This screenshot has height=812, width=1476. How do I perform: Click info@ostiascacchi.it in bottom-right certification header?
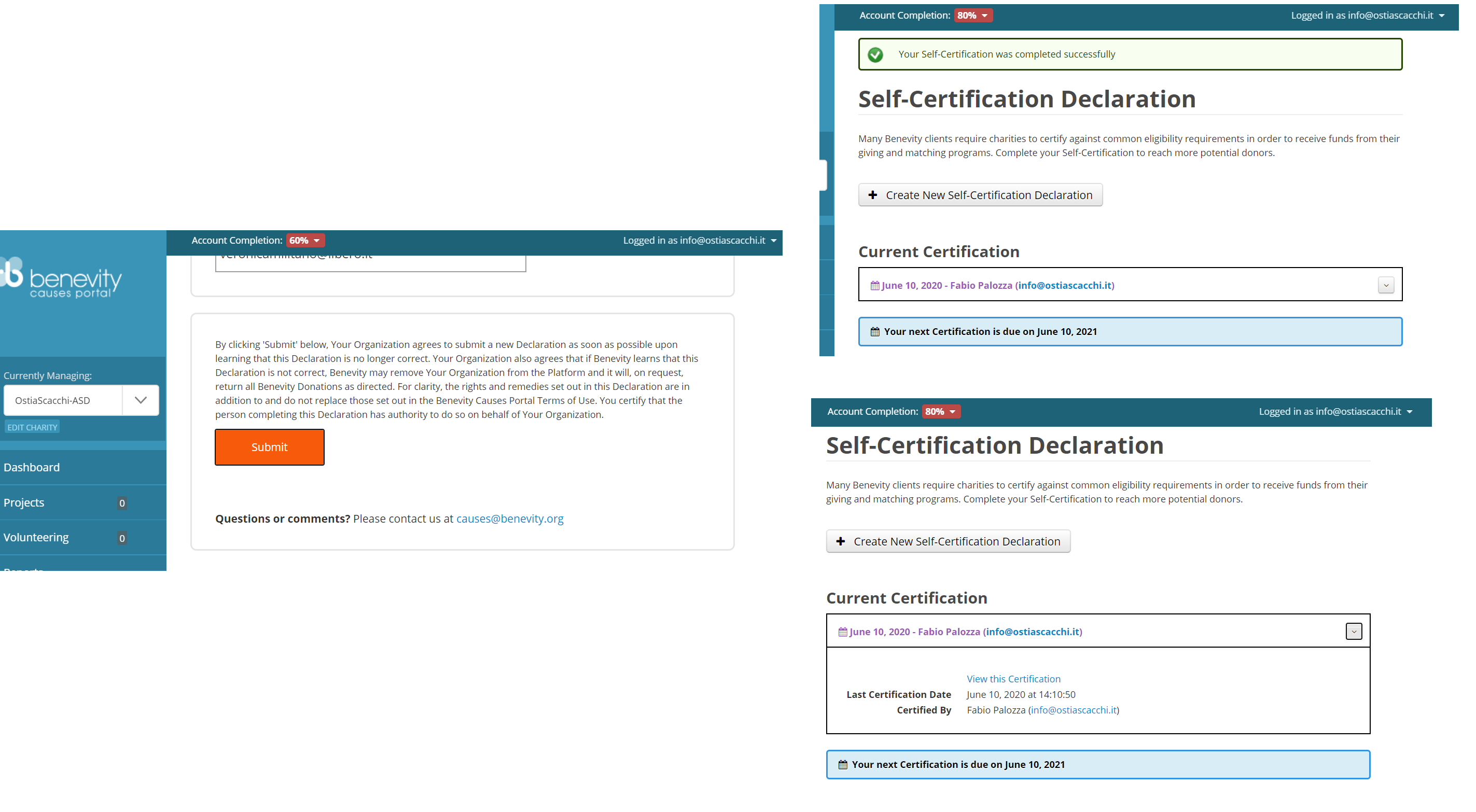tap(1033, 632)
